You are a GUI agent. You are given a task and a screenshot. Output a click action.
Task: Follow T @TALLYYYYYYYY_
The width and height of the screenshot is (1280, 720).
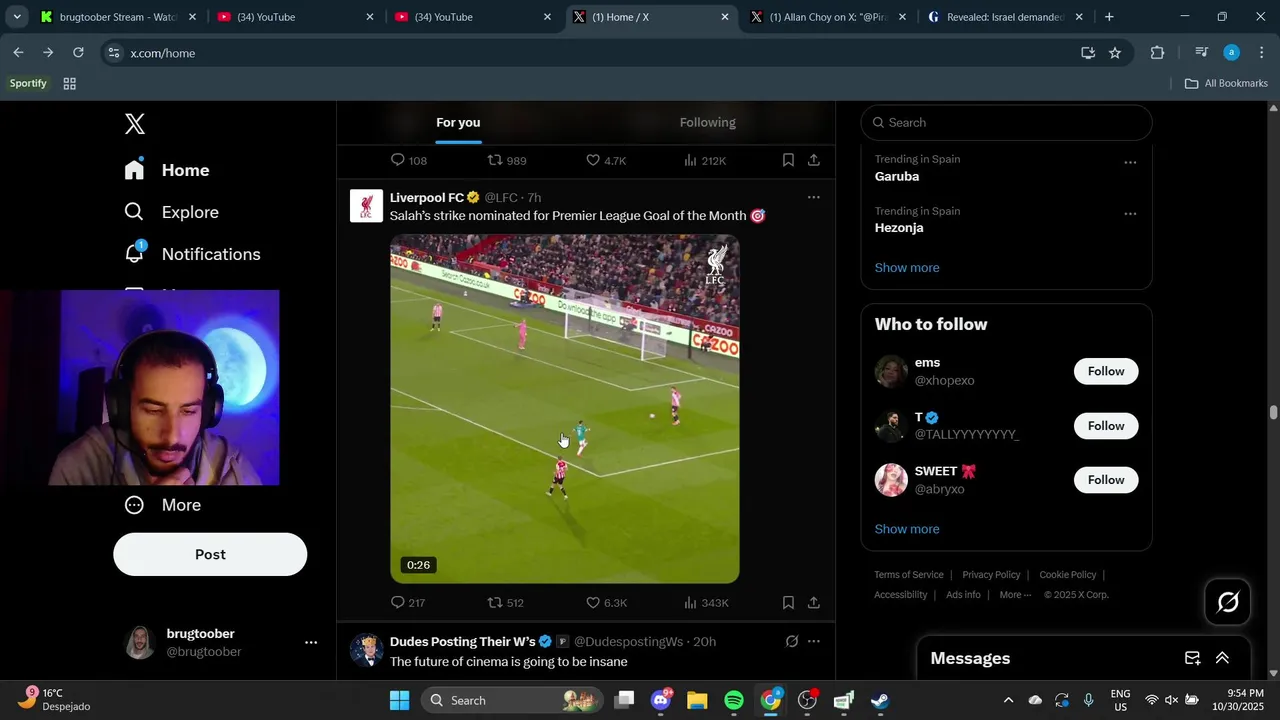[1106, 426]
